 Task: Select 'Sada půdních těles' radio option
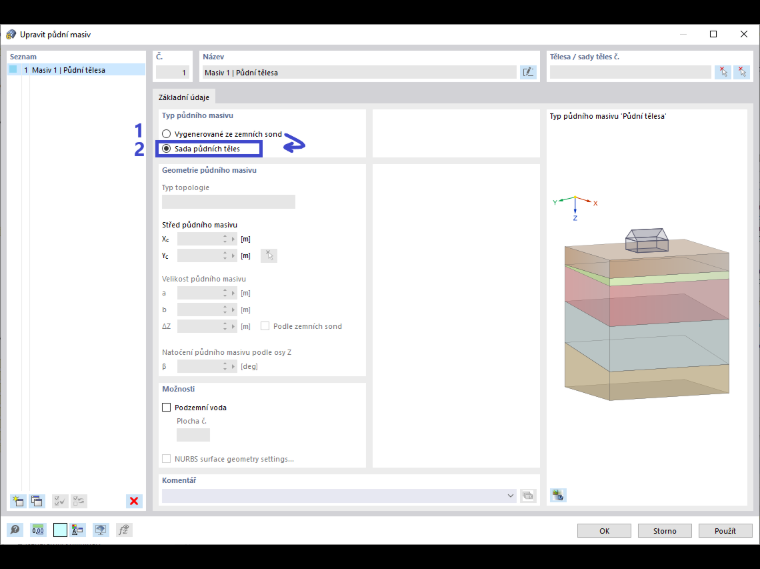coord(166,149)
